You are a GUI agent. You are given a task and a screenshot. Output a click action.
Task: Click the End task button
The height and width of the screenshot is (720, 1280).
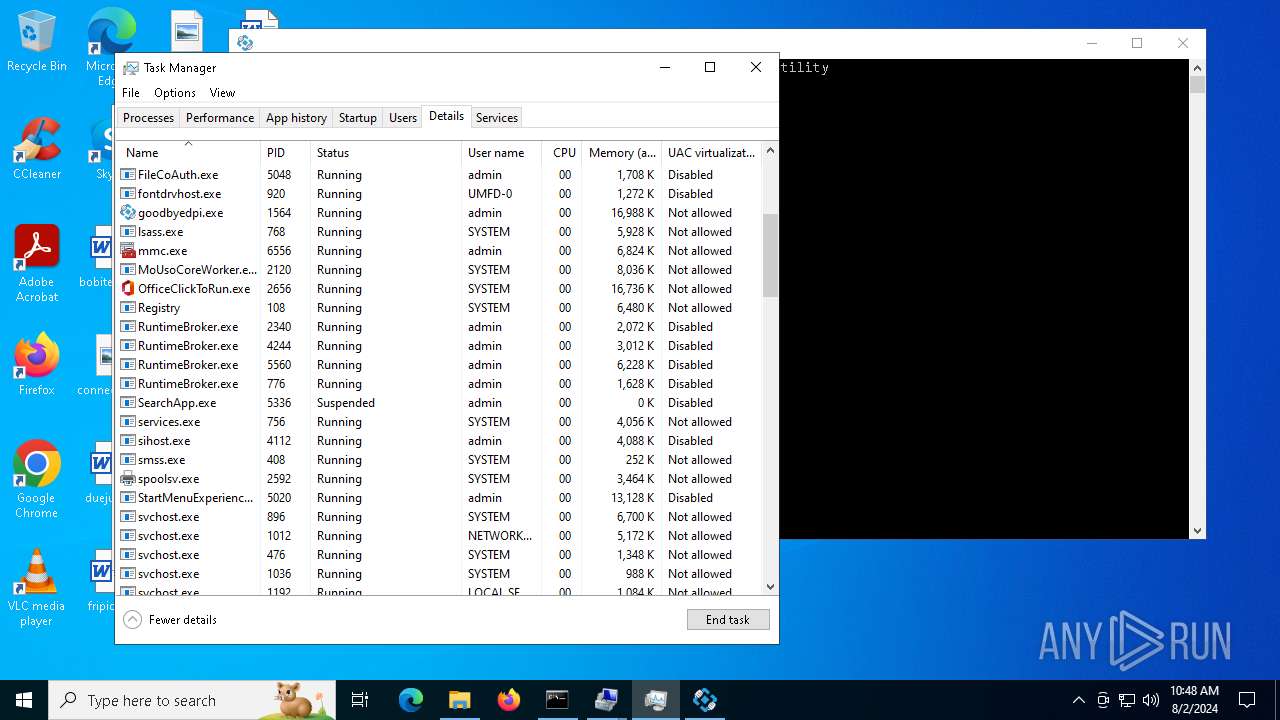coord(728,620)
